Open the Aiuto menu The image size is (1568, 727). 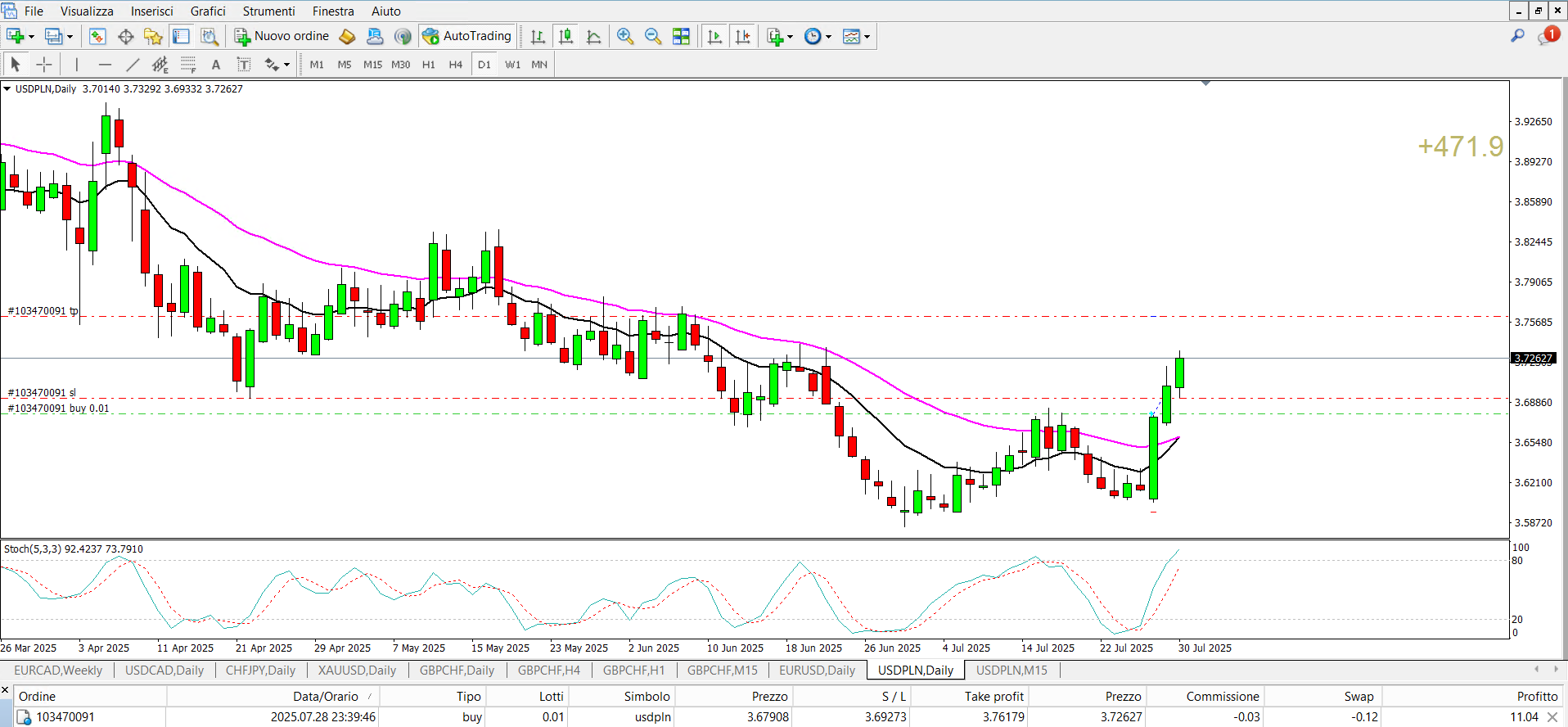click(x=385, y=11)
